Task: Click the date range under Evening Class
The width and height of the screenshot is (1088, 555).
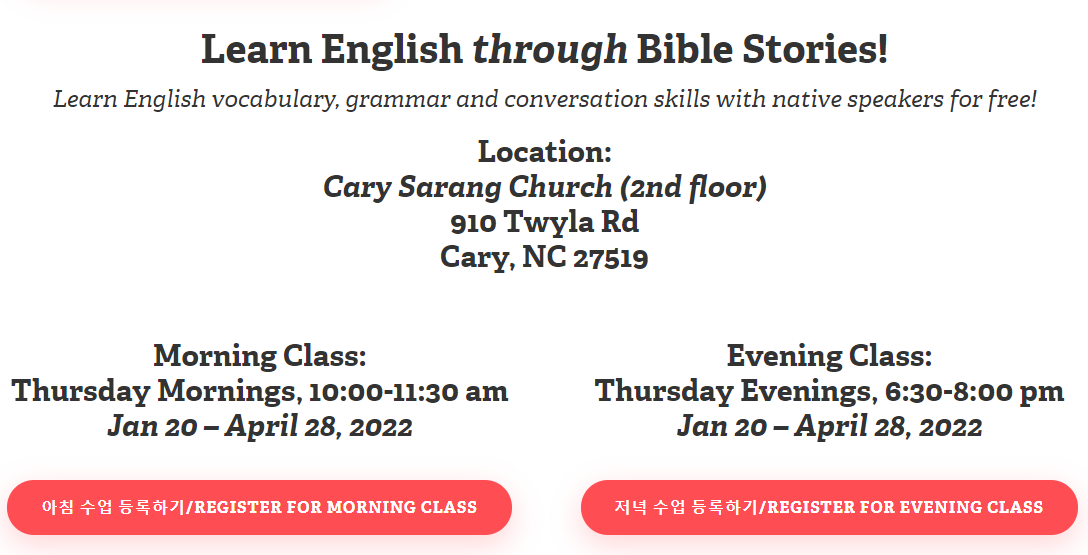Action: coord(829,427)
